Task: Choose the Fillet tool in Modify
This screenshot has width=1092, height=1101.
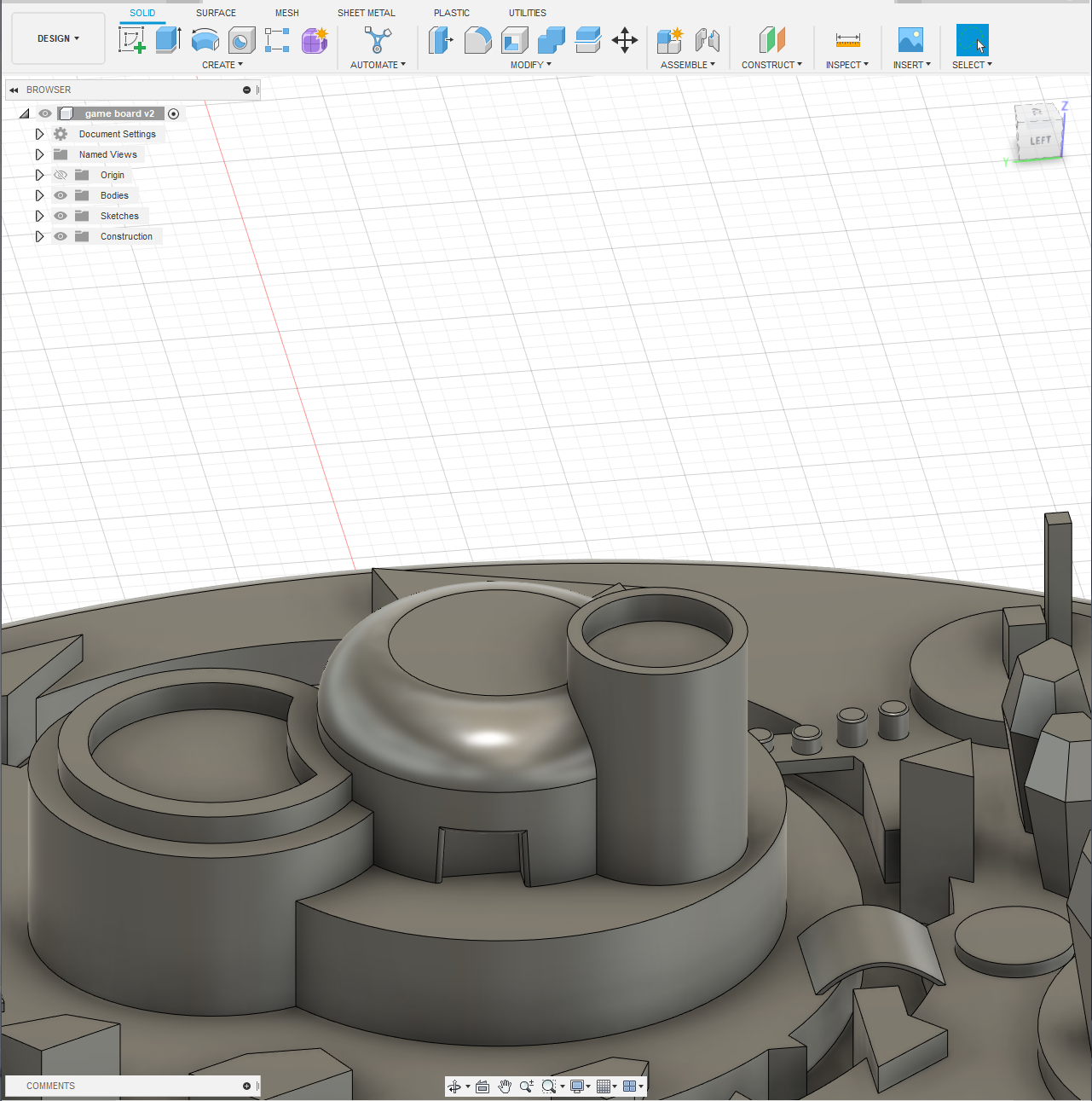Action: pos(477,40)
